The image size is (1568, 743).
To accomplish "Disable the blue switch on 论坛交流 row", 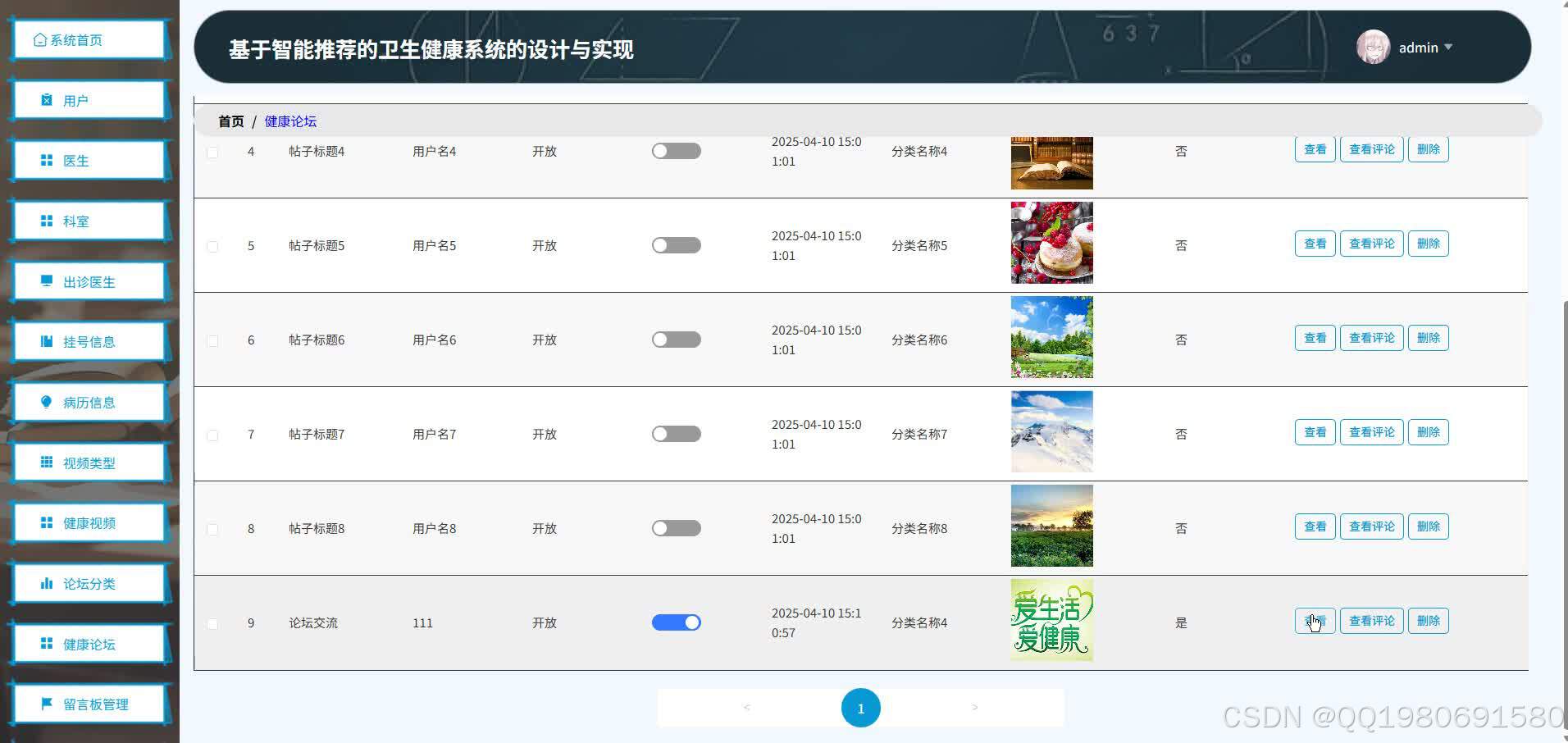I will point(676,622).
